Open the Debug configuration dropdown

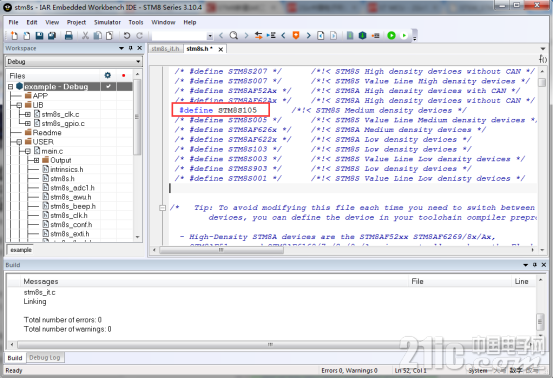click(138, 62)
